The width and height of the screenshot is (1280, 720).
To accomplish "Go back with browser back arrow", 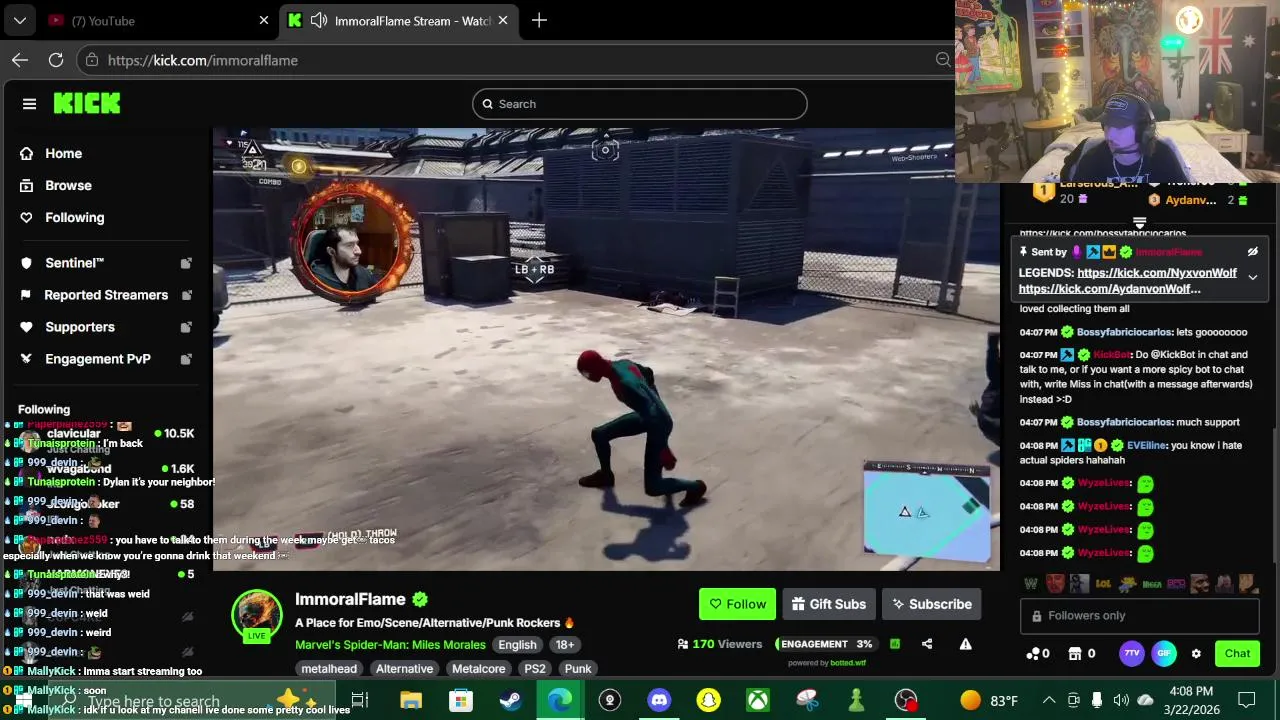I will [x=20, y=60].
